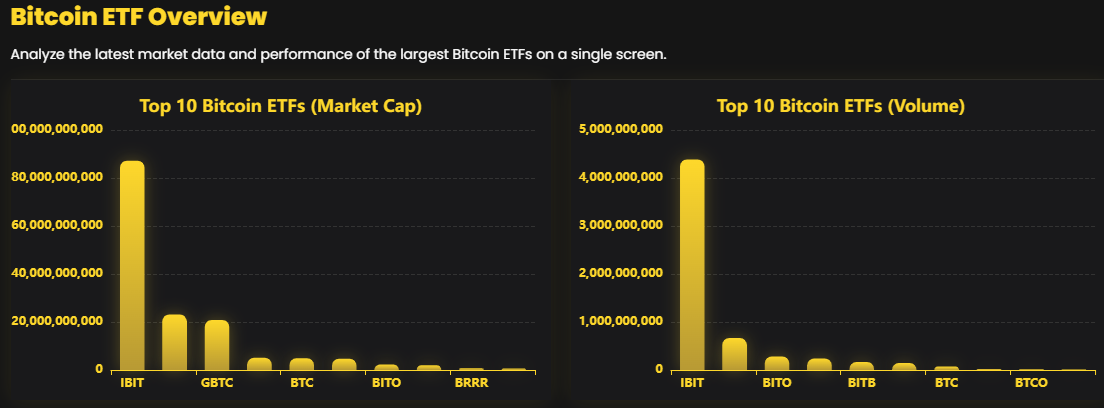The image size is (1104, 408).
Task: Click the BRRR x-axis label
Action: coord(471,383)
